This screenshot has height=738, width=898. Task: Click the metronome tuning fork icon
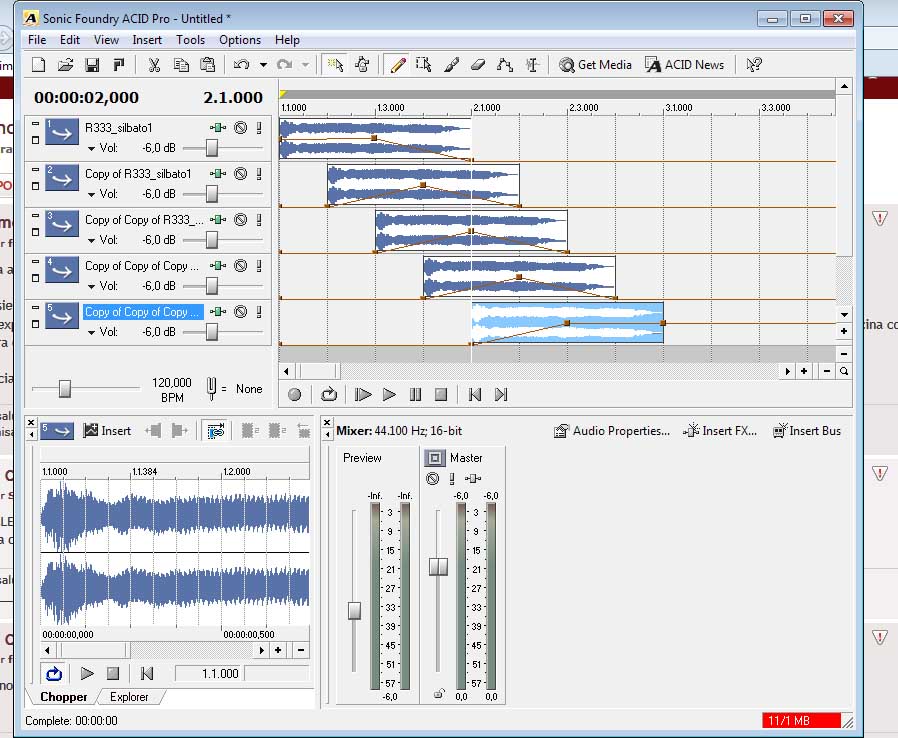212,388
